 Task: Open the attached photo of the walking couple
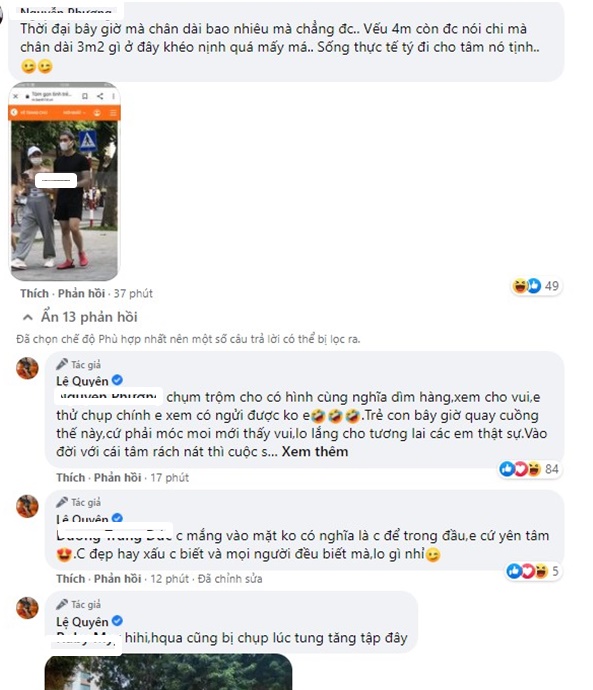coord(64,181)
